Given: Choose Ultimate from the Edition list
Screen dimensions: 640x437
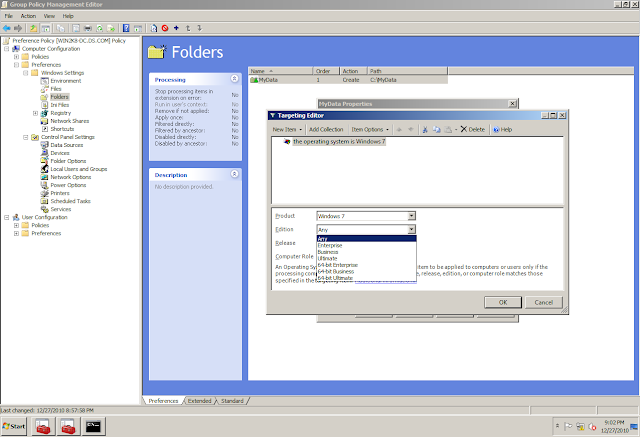Looking at the screenshot, I should [x=366, y=259].
